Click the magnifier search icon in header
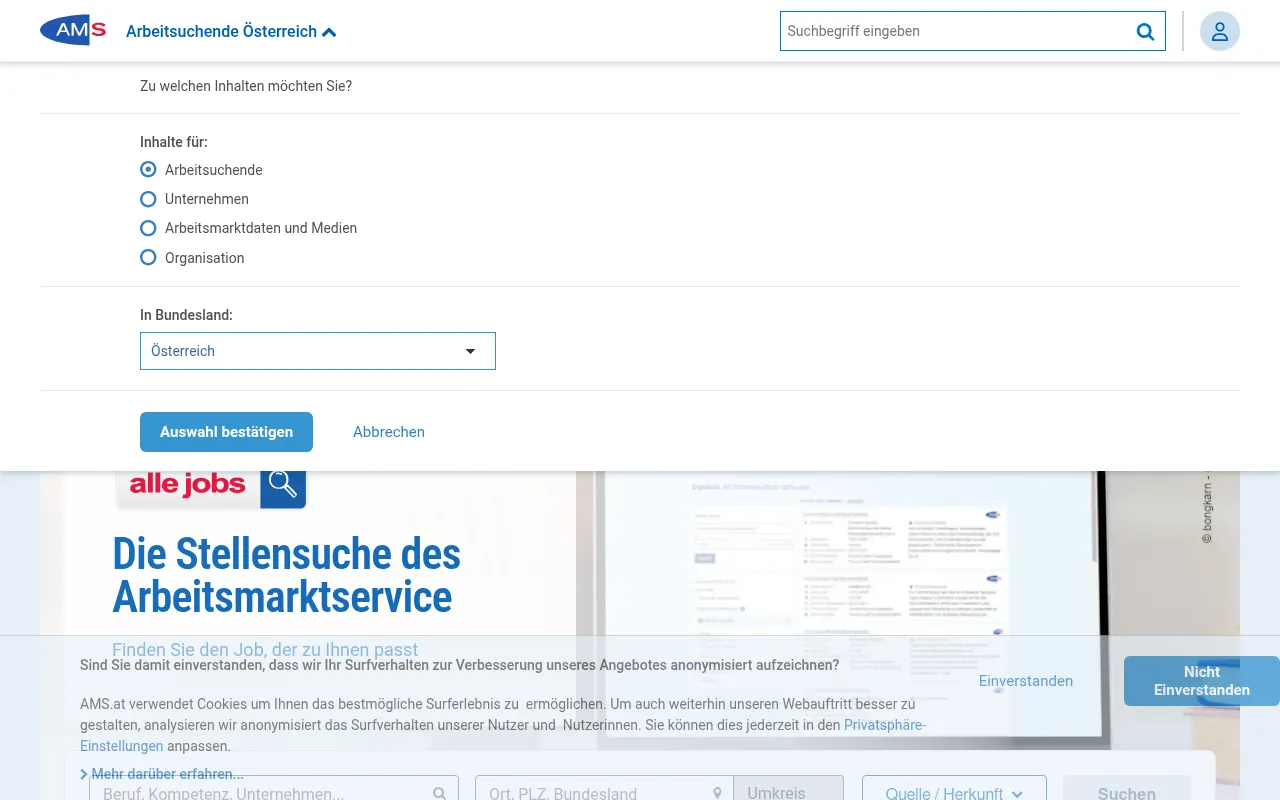This screenshot has height=800, width=1280. [x=1145, y=31]
